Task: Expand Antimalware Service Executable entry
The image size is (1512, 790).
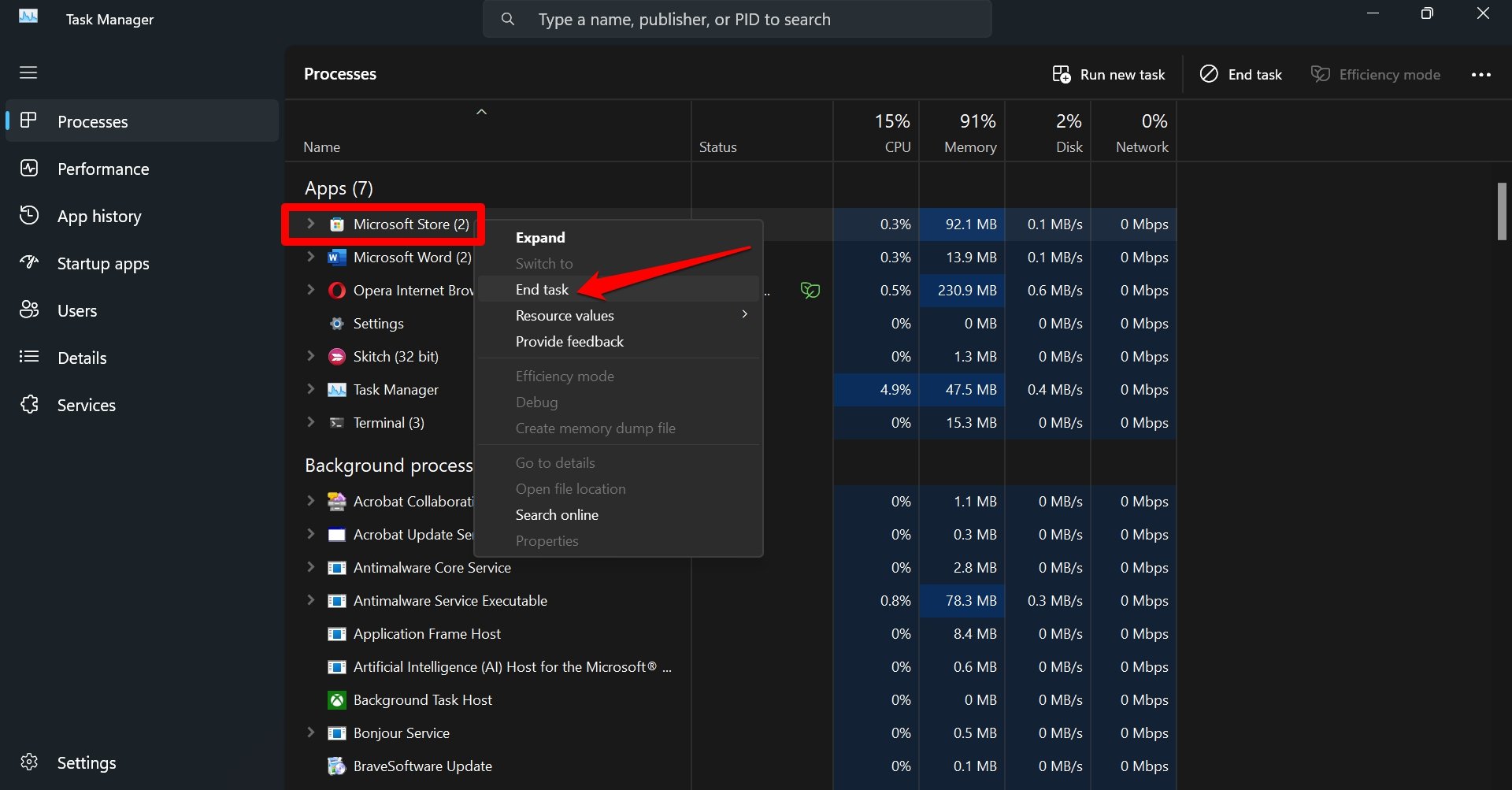Action: click(x=310, y=600)
